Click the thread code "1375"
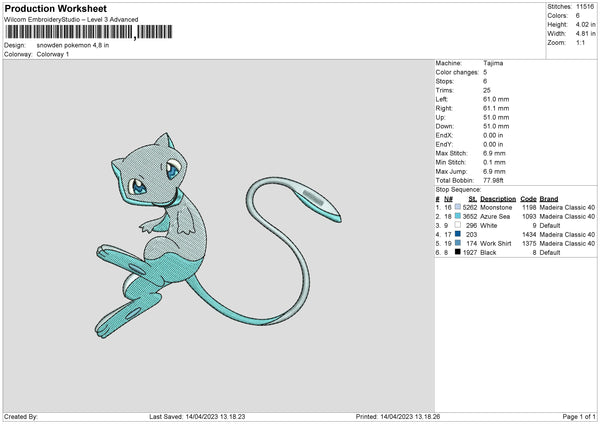This screenshot has width=600, height=424. click(x=529, y=243)
